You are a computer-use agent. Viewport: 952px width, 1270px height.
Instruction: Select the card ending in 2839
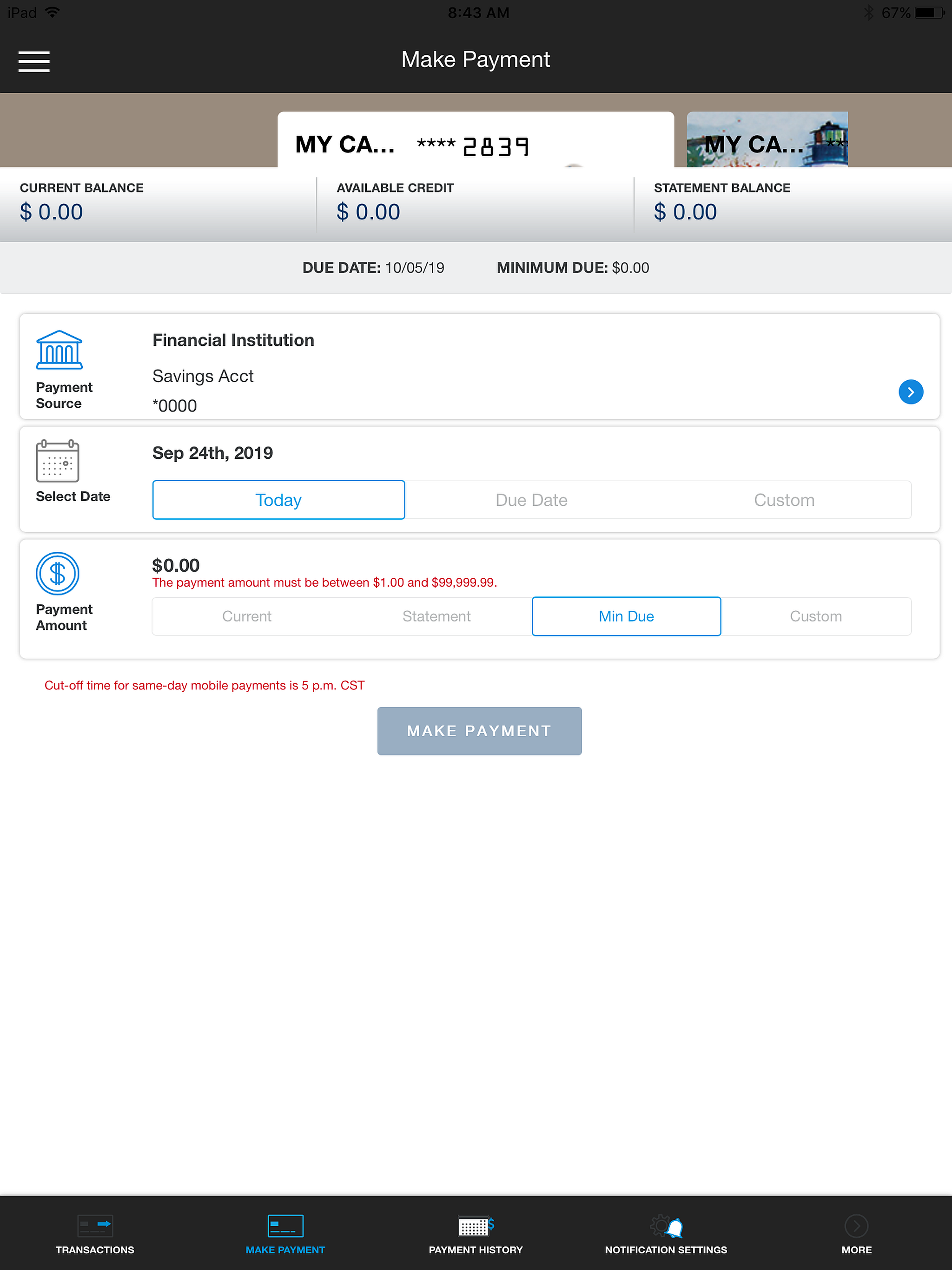click(476, 139)
